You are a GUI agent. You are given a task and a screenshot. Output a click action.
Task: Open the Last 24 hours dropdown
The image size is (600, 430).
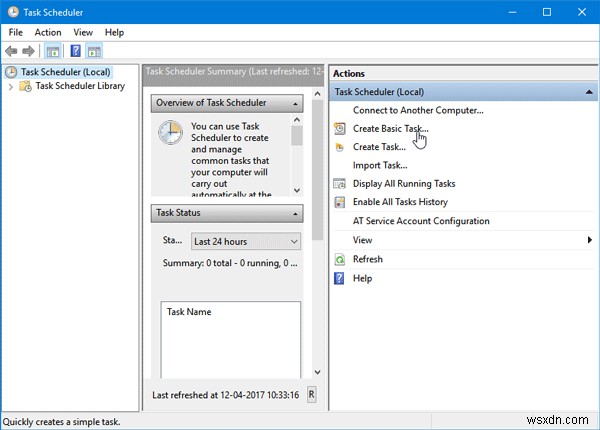[x=246, y=242]
